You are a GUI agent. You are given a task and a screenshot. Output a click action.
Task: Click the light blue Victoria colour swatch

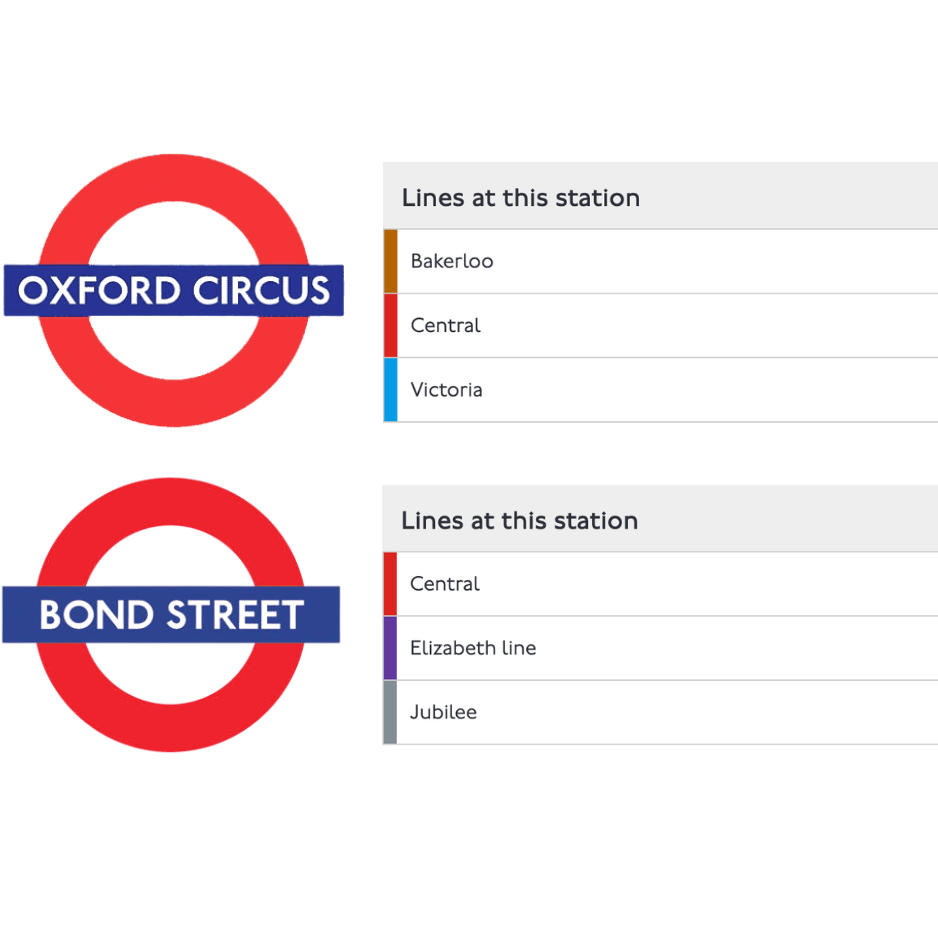(390, 389)
